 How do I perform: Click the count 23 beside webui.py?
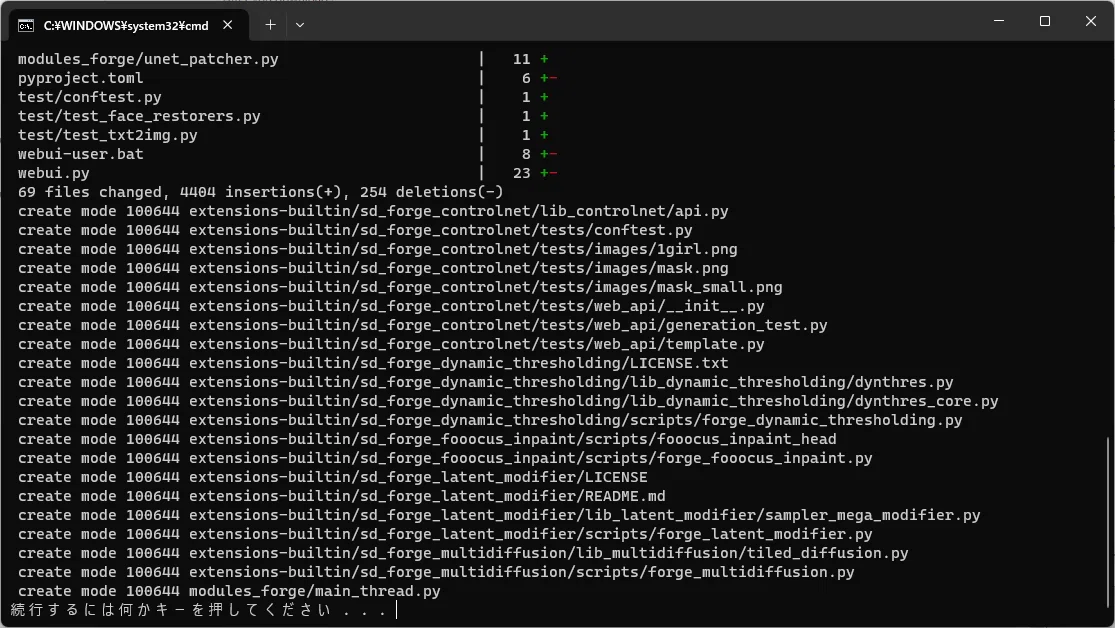[521, 174]
